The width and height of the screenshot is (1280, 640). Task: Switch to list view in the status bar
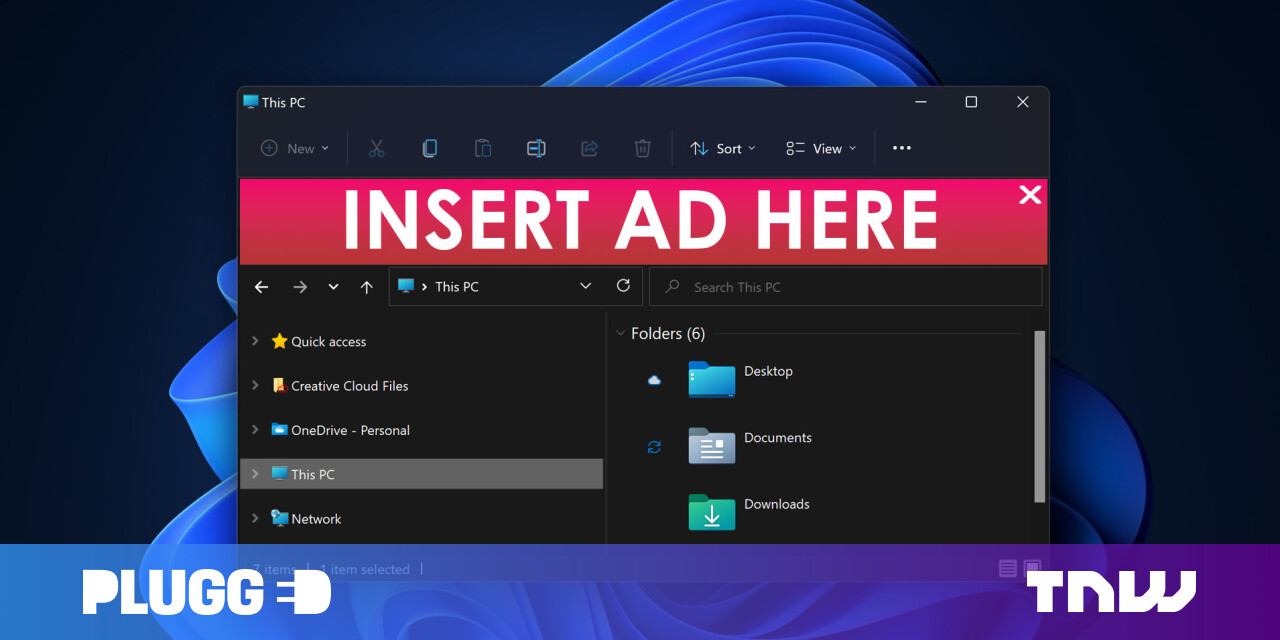click(x=1007, y=568)
